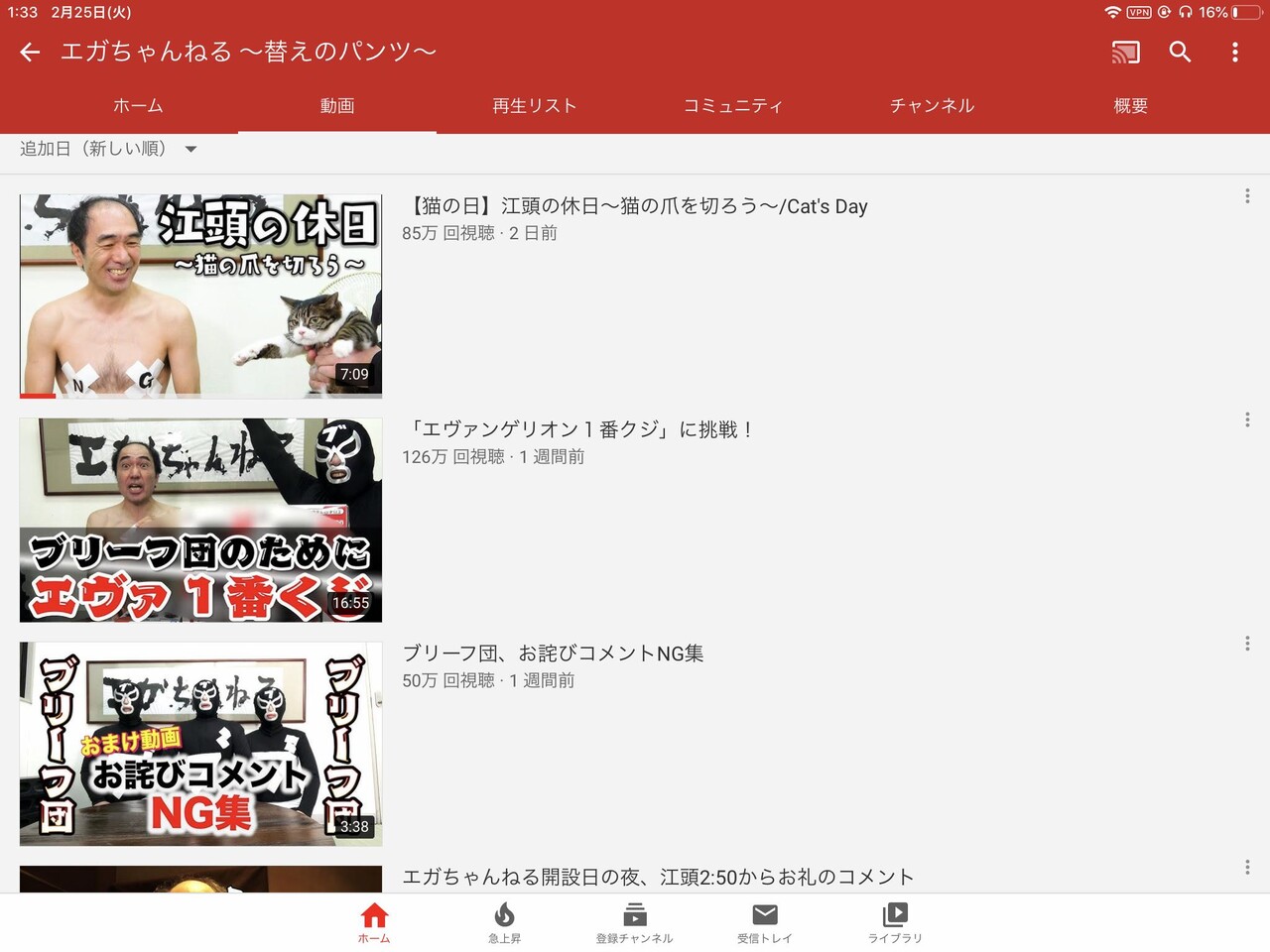Open video title 「エヴァンゲリオン１番クジ」に挑戦！
The image size is (1270, 952).
(x=580, y=429)
